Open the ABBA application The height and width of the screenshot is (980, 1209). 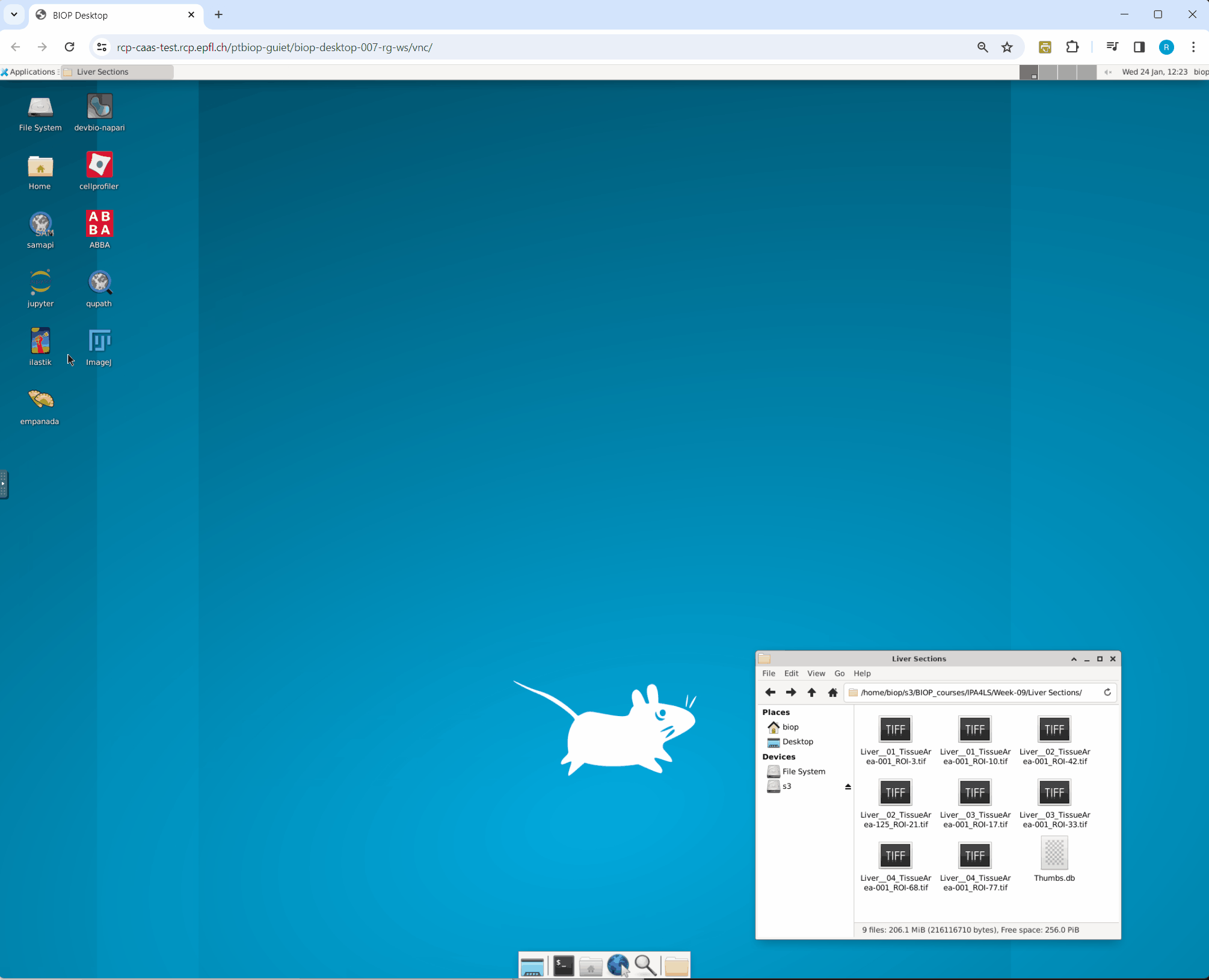click(98, 223)
